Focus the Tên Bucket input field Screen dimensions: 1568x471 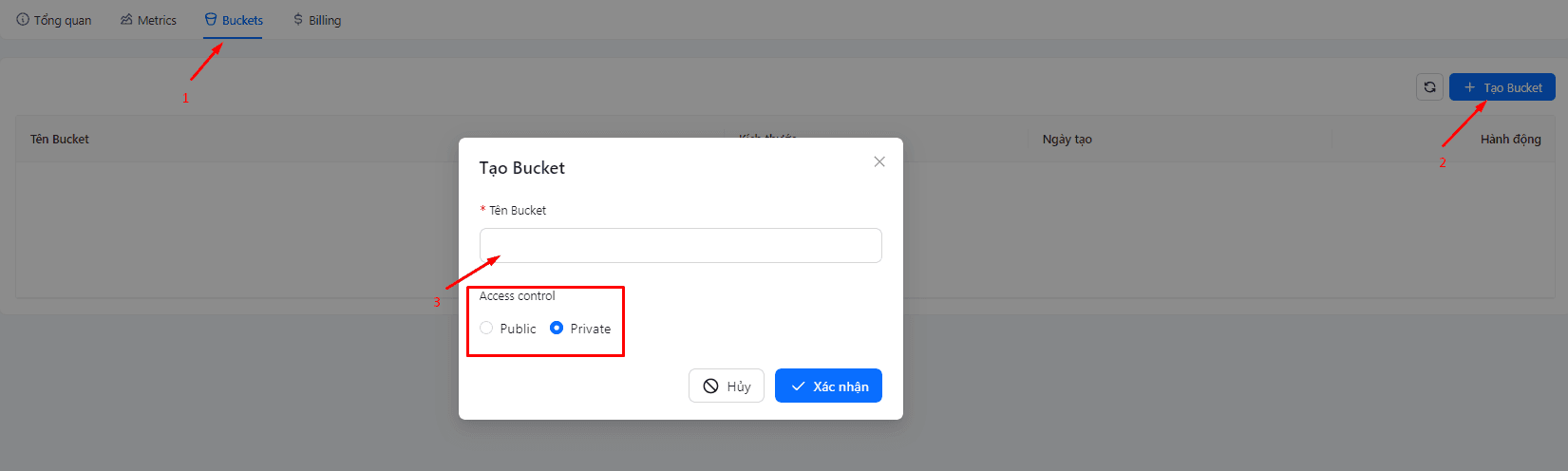[x=681, y=245]
